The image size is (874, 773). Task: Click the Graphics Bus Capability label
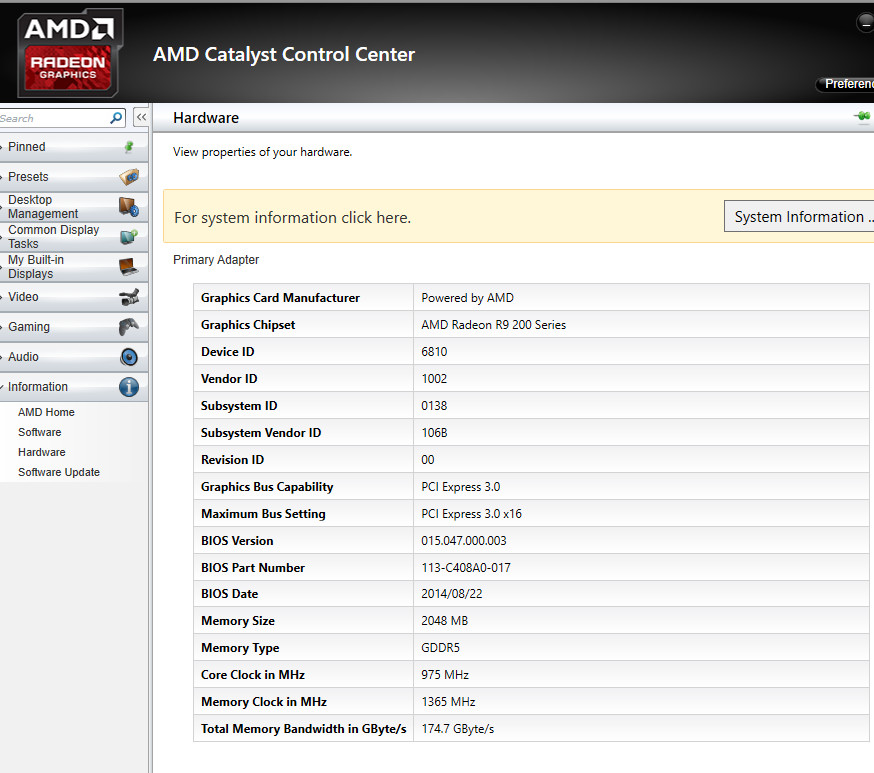pos(267,487)
